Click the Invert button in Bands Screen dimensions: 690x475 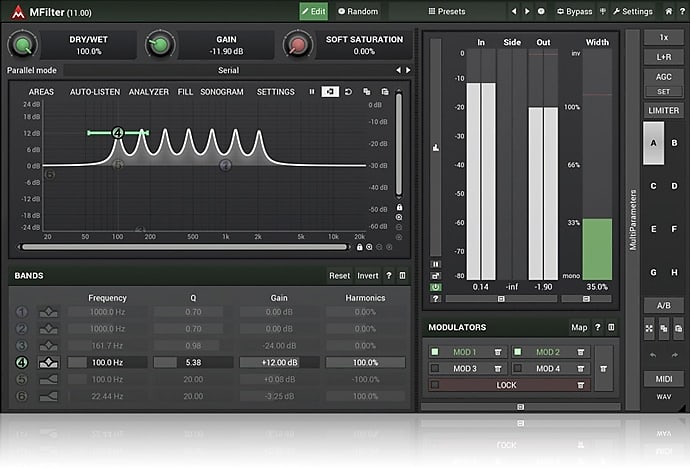368,275
